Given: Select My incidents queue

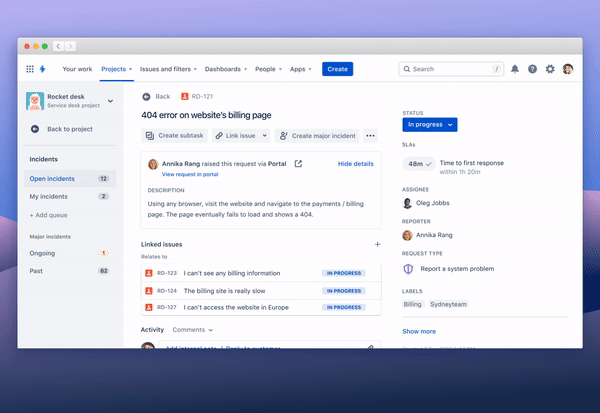Looking at the screenshot, I should (x=70, y=196).
